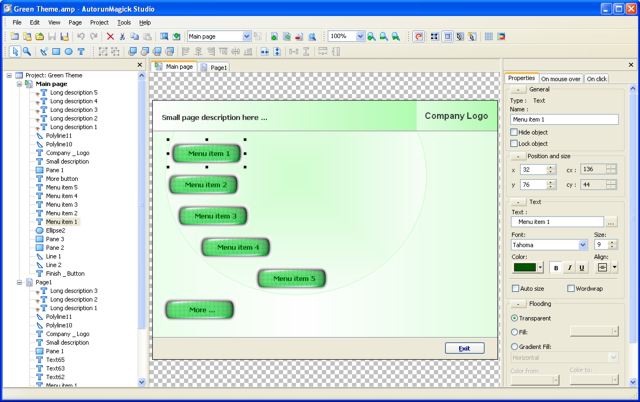Toggle the Hide object checkbox
Viewport: 640px width, 402px height.
point(514,132)
